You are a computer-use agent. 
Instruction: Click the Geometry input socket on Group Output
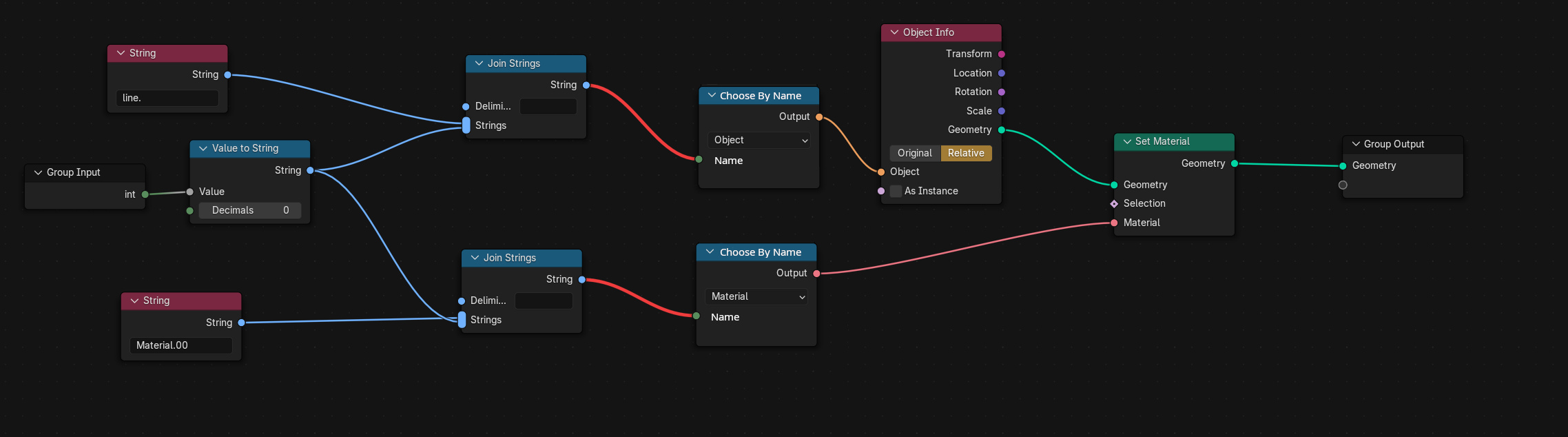pyautogui.click(x=1343, y=165)
